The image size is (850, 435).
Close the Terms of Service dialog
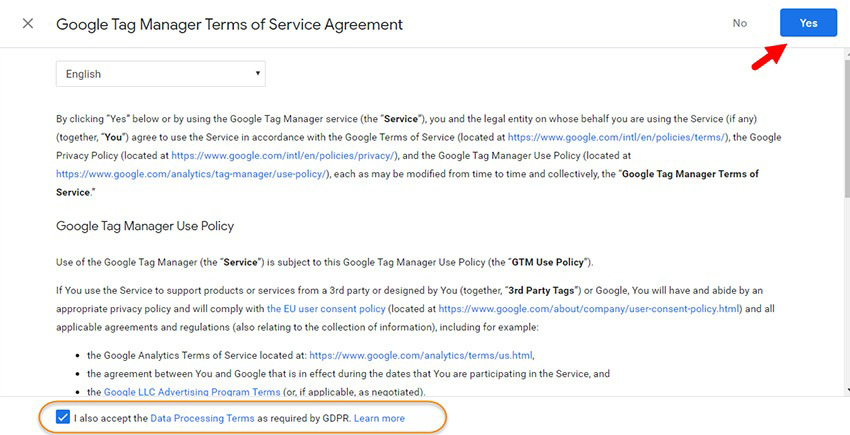point(28,23)
